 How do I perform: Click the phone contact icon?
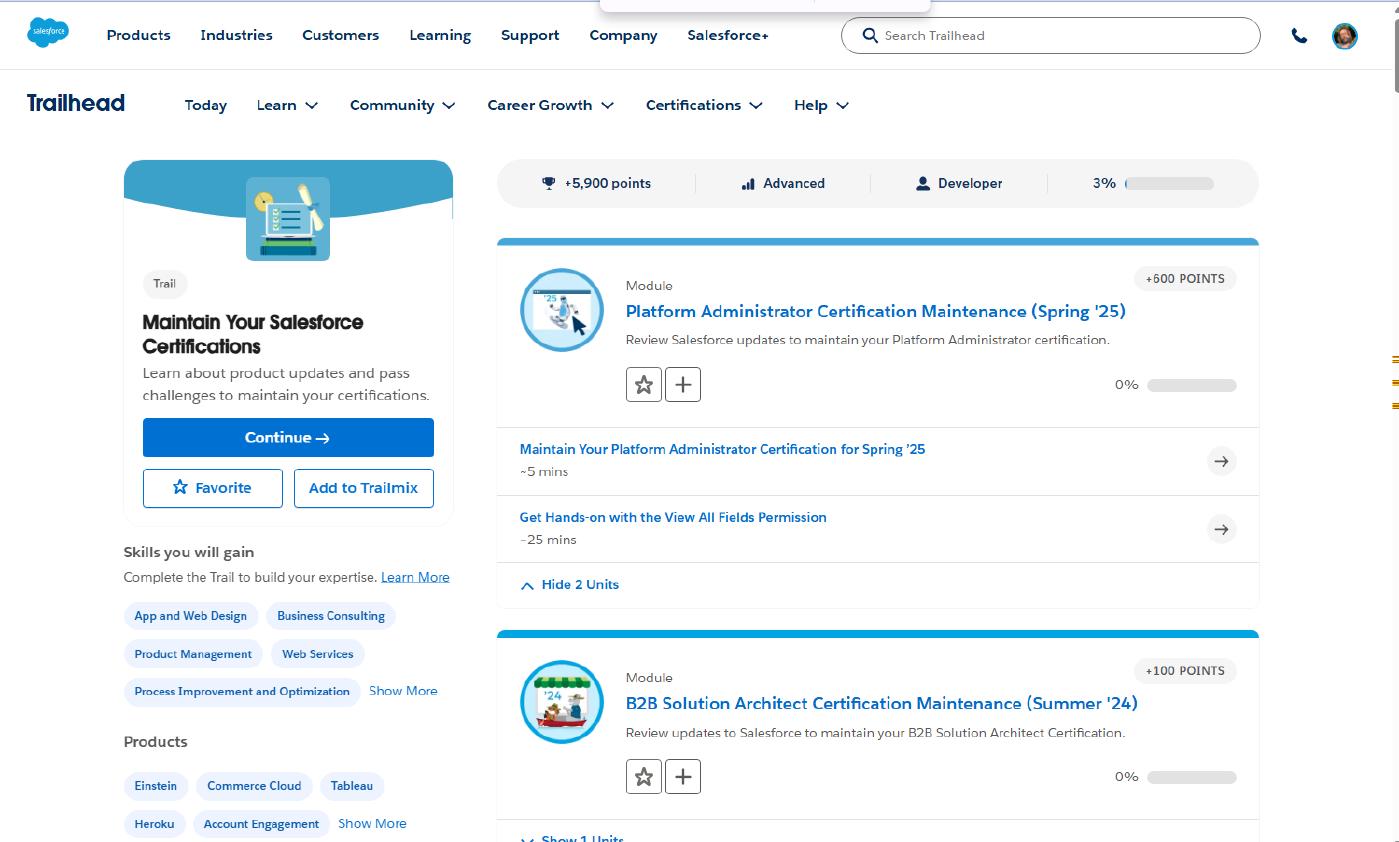click(x=1299, y=35)
